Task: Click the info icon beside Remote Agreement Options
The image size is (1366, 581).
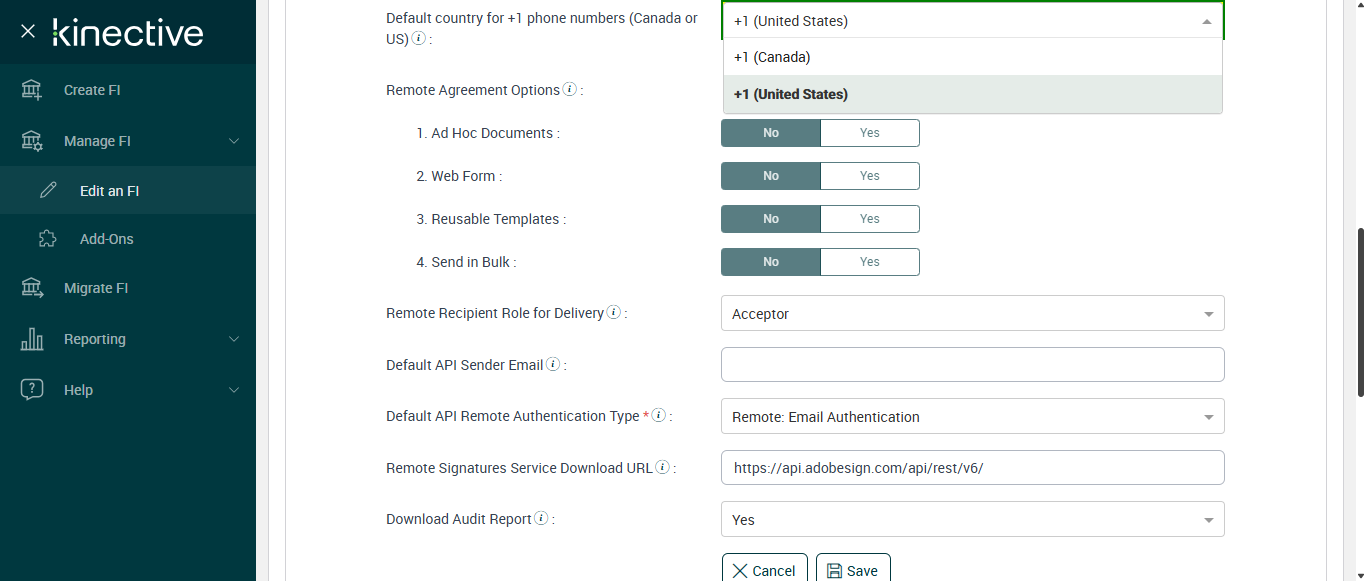Action: (x=570, y=89)
